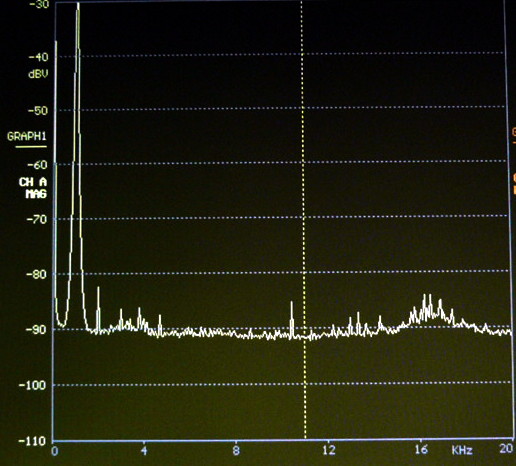Screen dimensions: 516x466
Task: Click the 4 kHz axis tick label
Action: 144,451
